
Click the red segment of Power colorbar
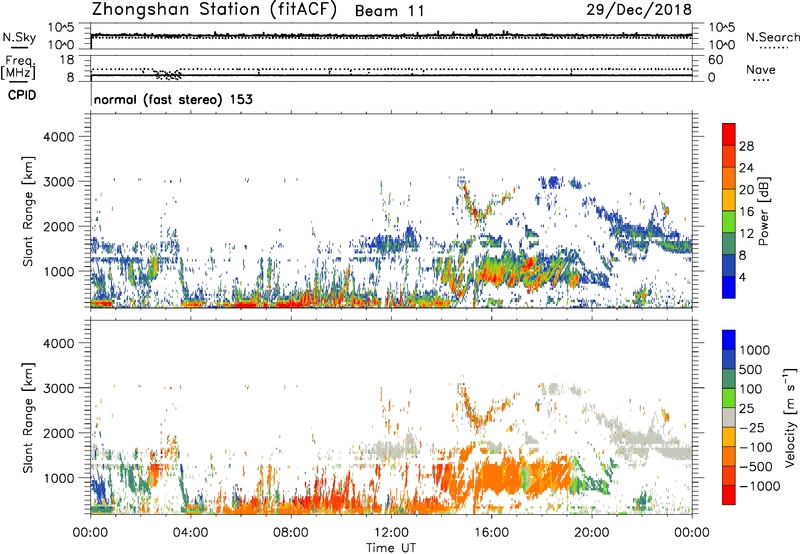pyautogui.click(x=729, y=134)
